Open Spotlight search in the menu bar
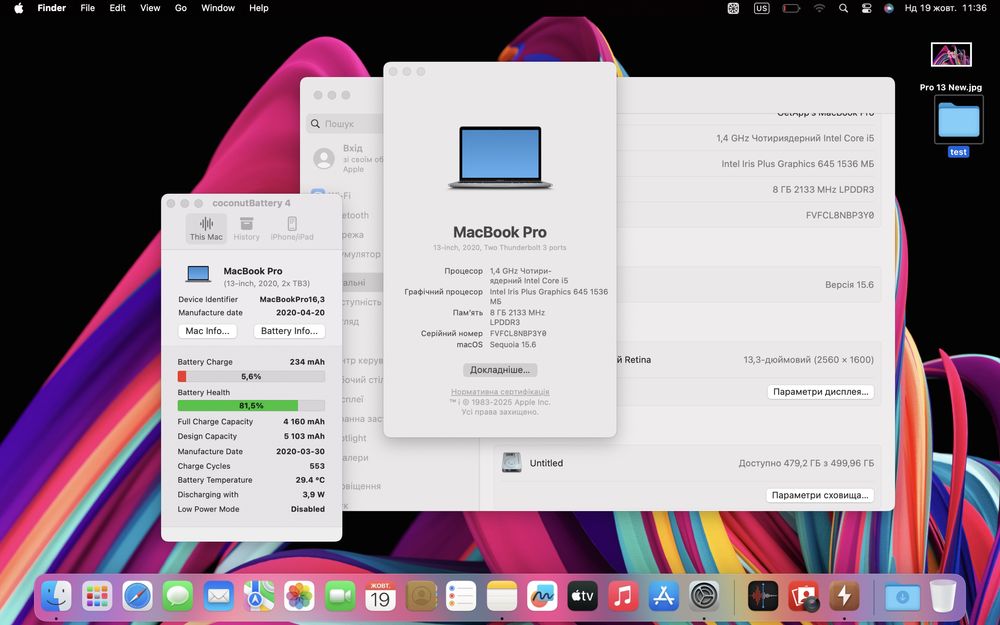 [x=843, y=8]
